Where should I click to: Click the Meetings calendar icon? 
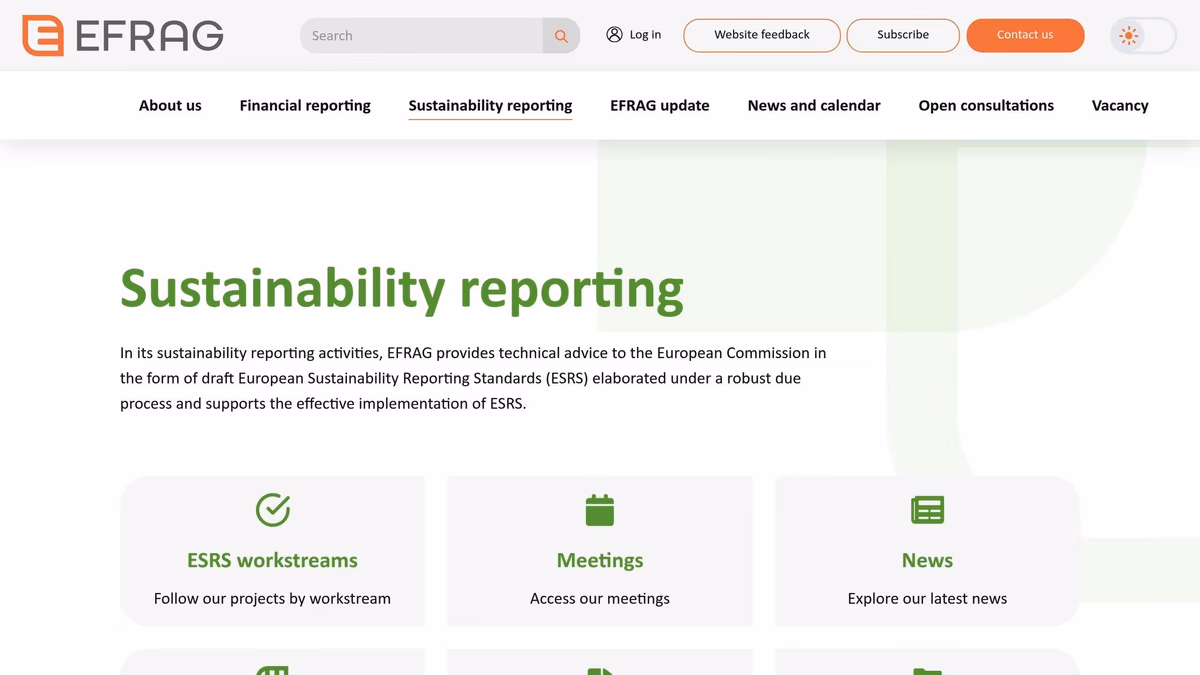[x=599, y=510]
